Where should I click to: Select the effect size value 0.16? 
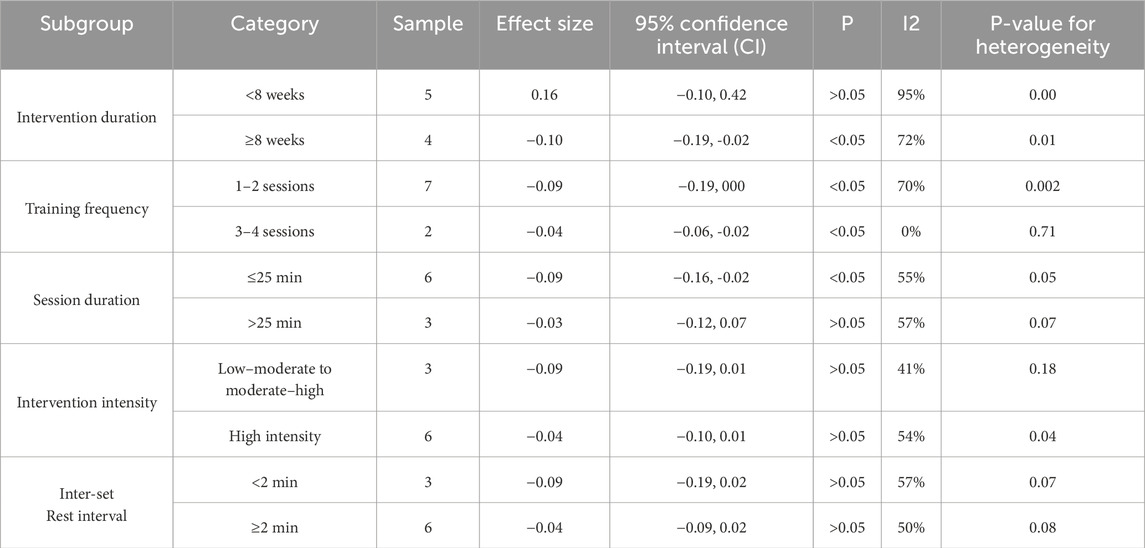(545, 94)
